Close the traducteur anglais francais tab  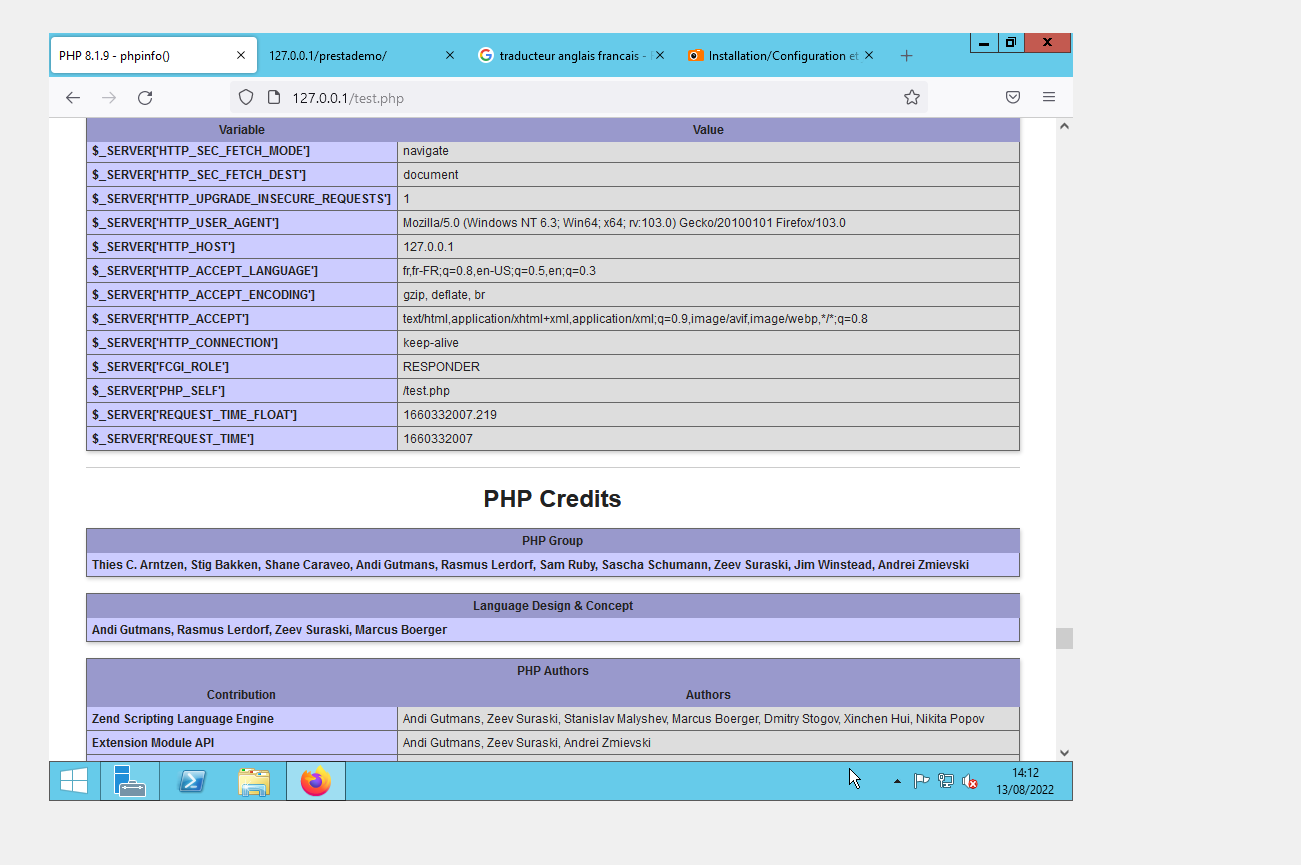tap(658, 56)
